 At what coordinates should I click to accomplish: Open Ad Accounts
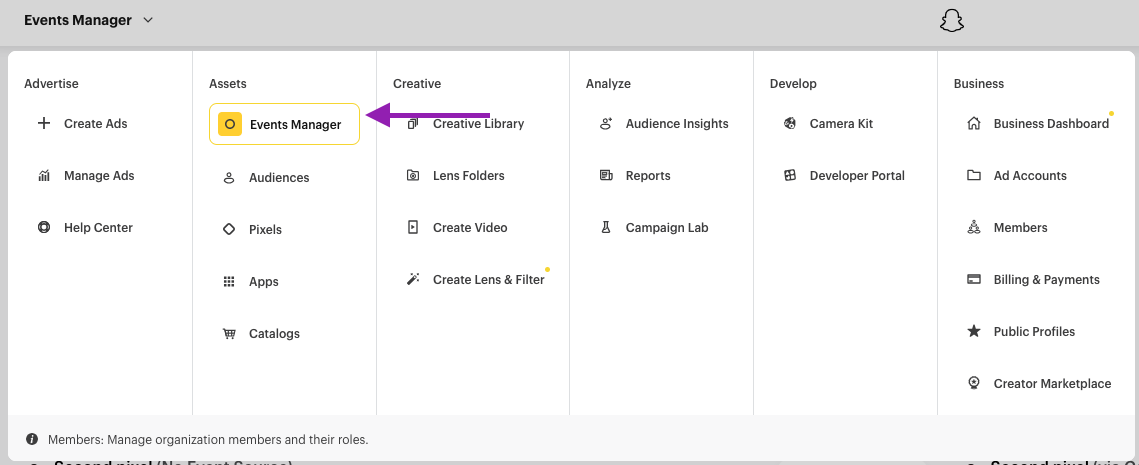(1030, 176)
